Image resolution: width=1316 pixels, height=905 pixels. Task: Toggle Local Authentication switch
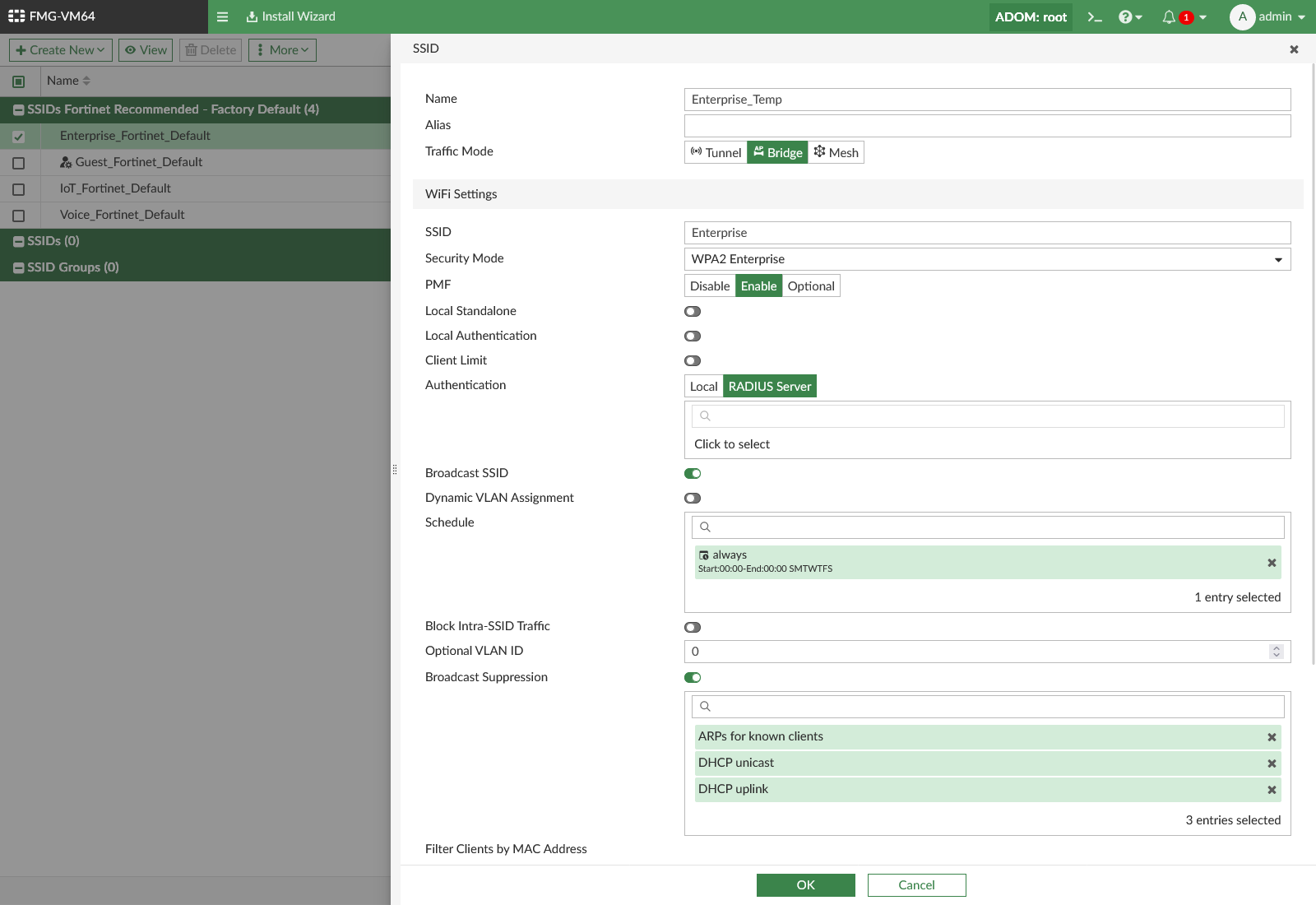point(693,336)
